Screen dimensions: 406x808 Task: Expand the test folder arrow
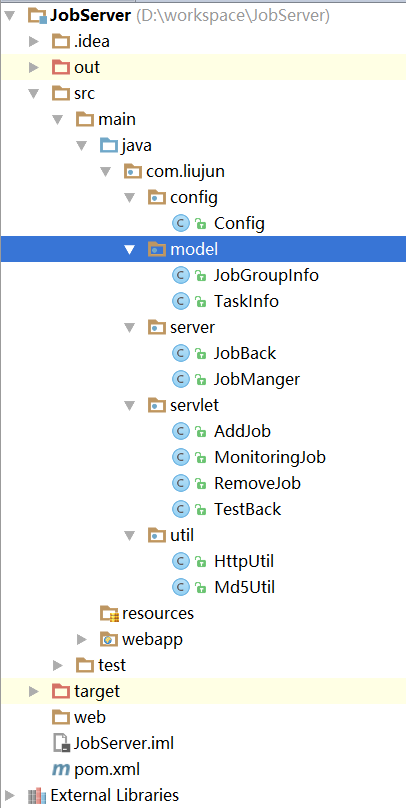[x=58, y=665]
